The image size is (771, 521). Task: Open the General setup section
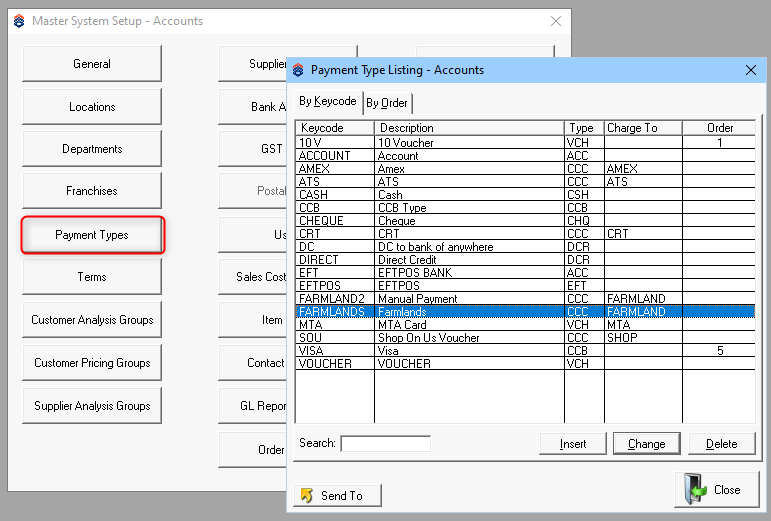tap(92, 64)
